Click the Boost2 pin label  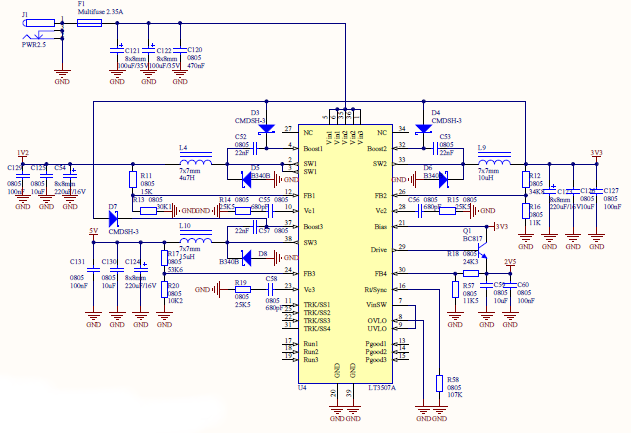(x=377, y=148)
